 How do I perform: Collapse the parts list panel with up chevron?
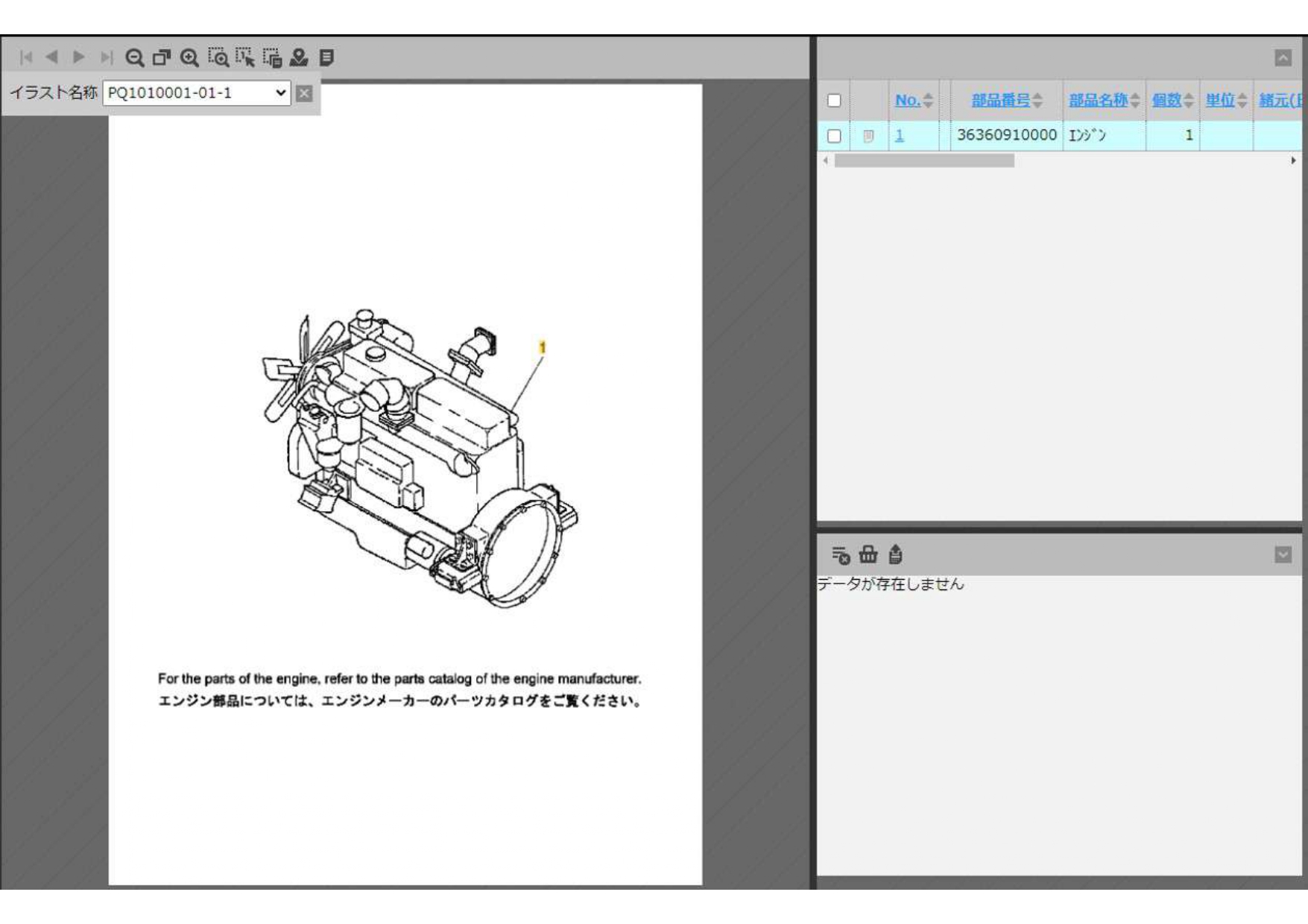1283,58
